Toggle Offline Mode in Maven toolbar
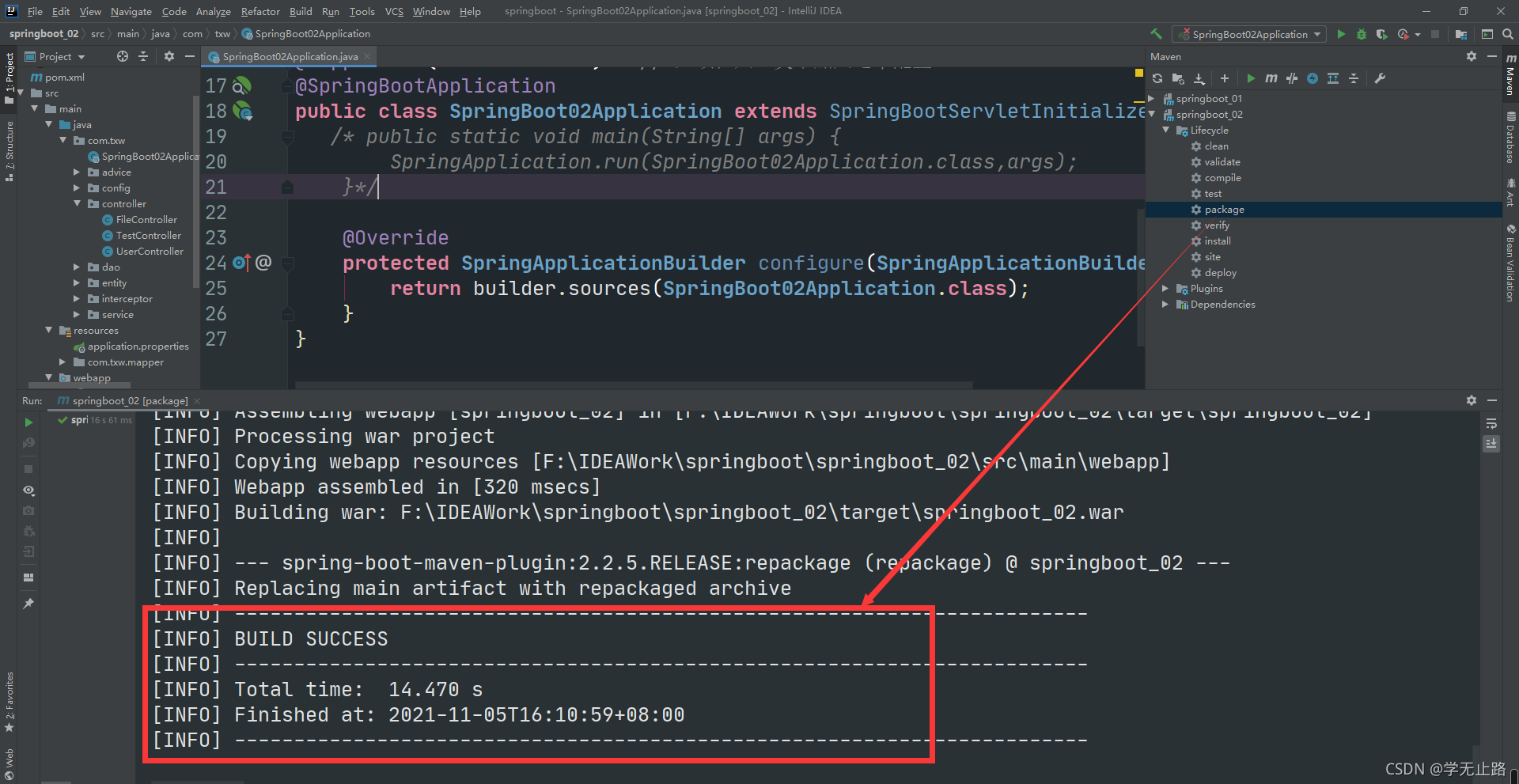This screenshot has width=1519, height=784. click(1292, 78)
